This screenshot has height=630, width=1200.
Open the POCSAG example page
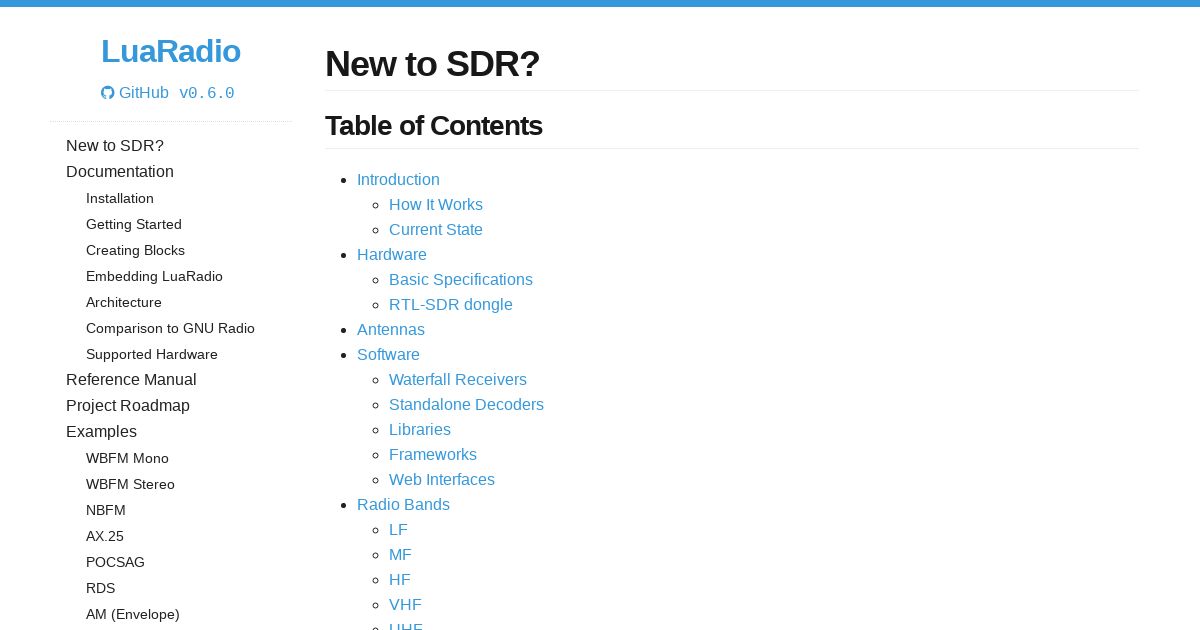click(115, 563)
